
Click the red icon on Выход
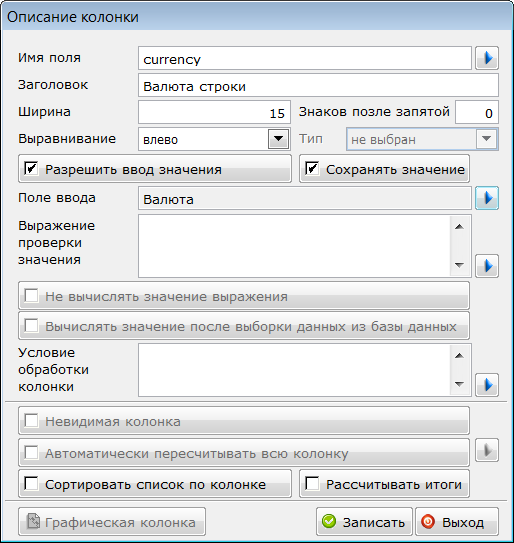[x=428, y=521]
